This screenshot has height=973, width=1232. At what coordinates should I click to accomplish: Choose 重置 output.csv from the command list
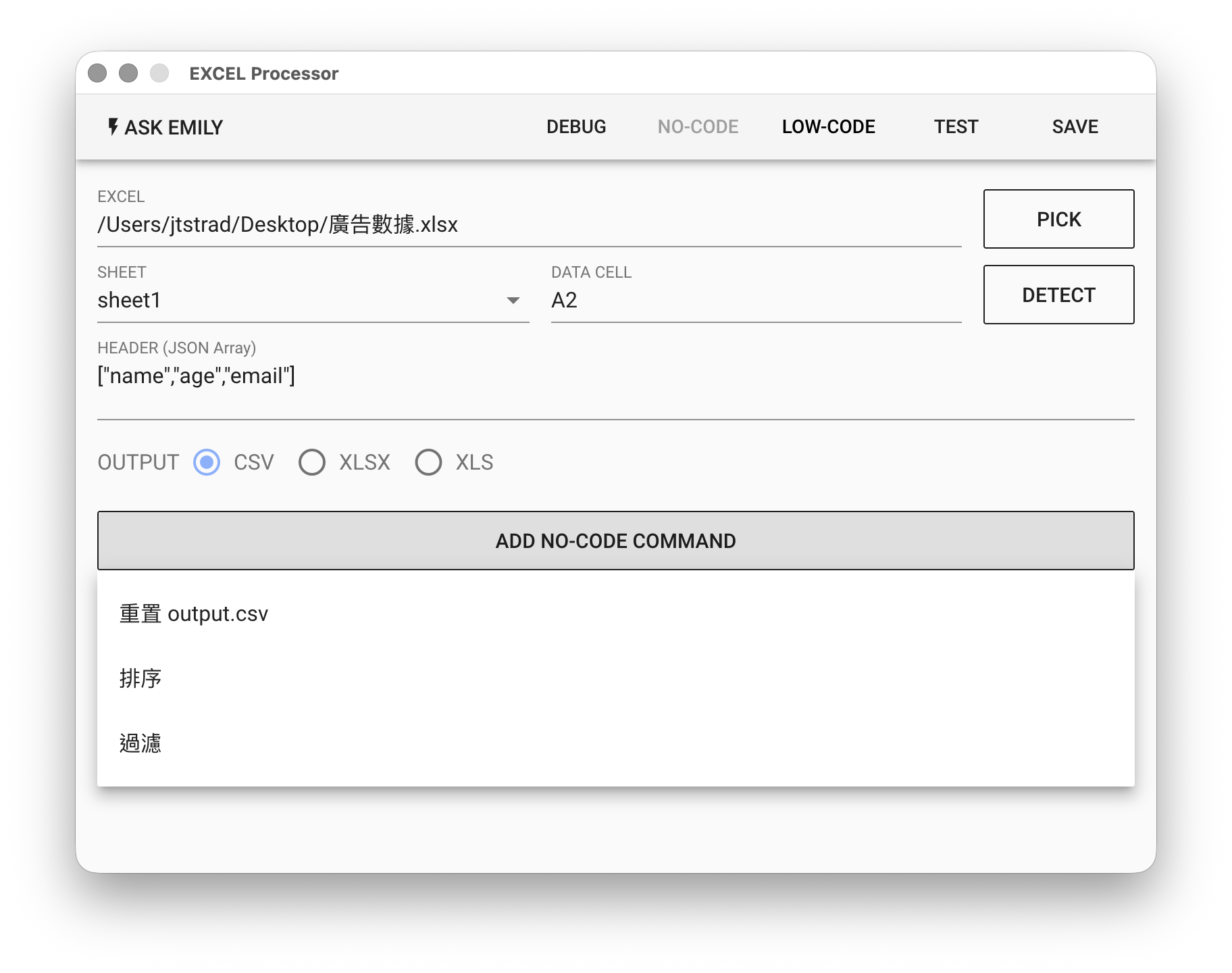194,614
